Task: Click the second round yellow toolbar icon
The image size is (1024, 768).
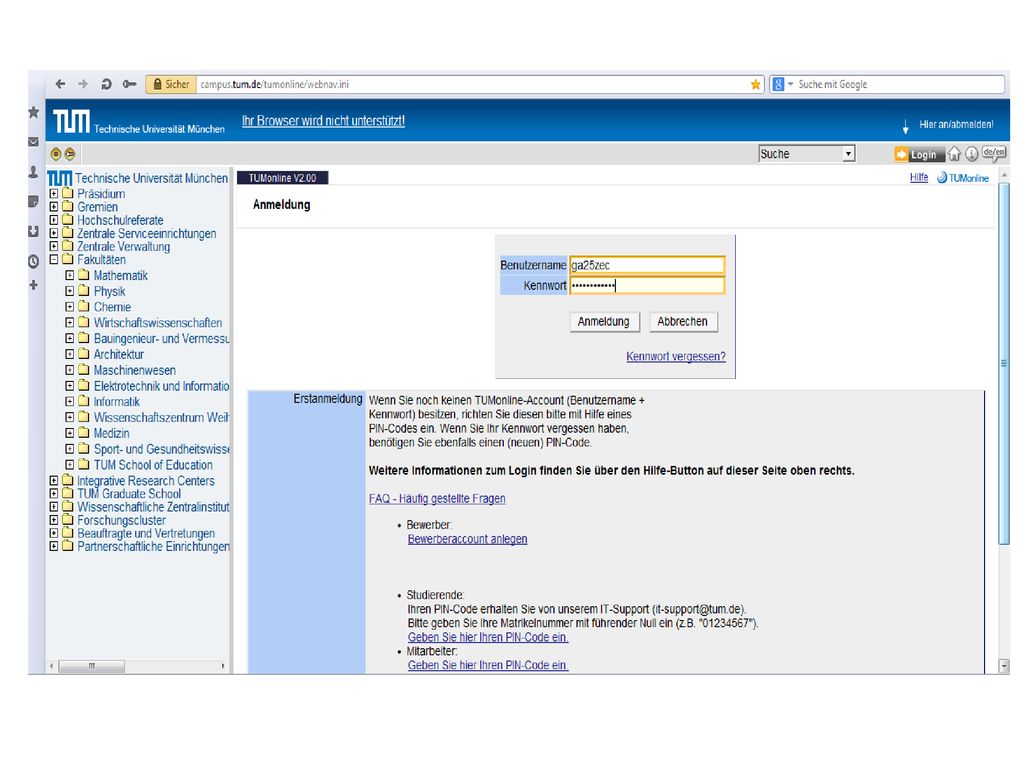Action: pos(70,154)
